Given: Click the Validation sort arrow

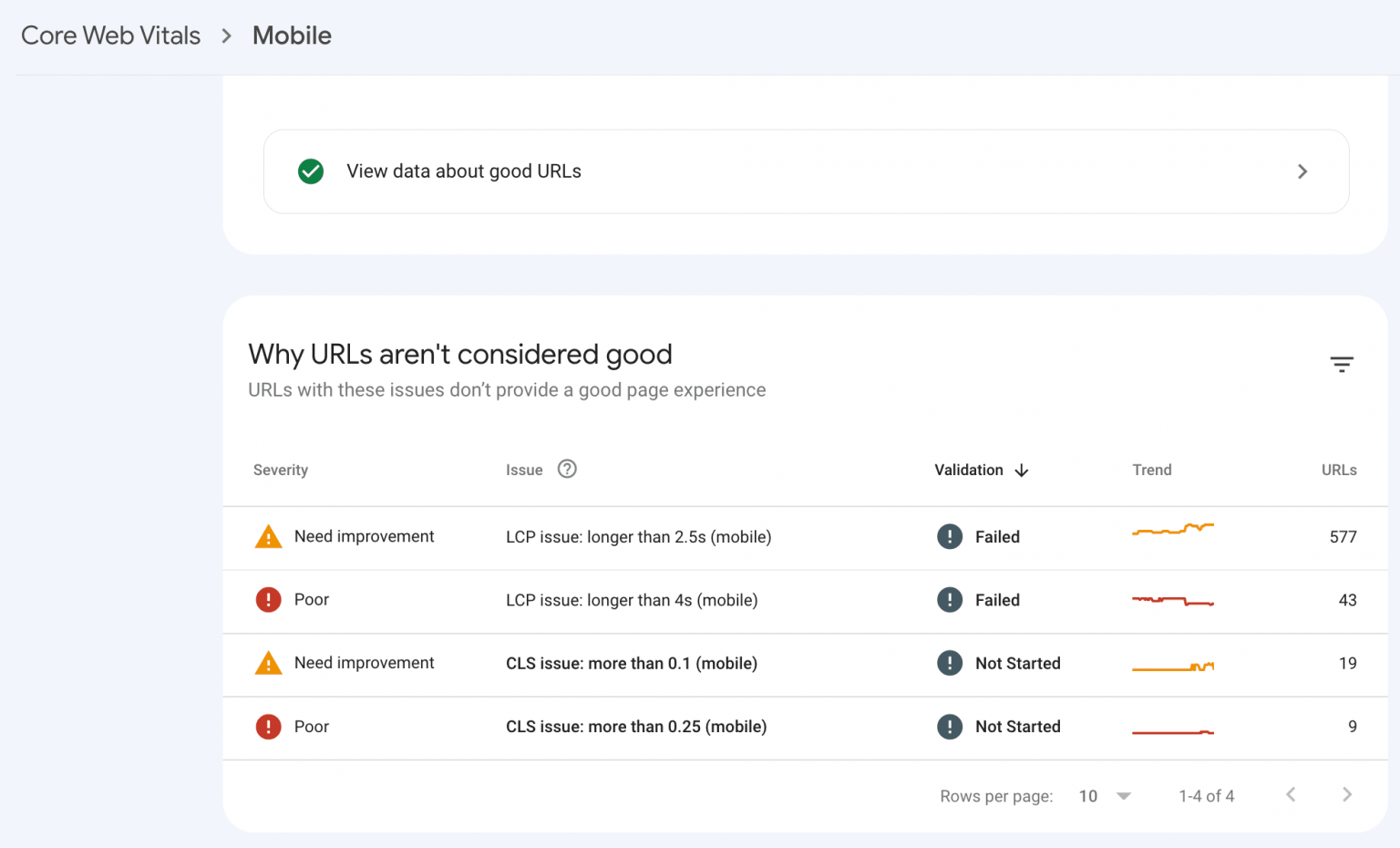Looking at the screenshot, I should 1022,471.
